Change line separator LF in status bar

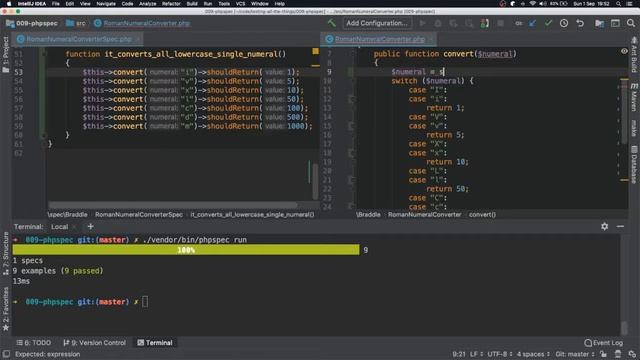(476, 354)
